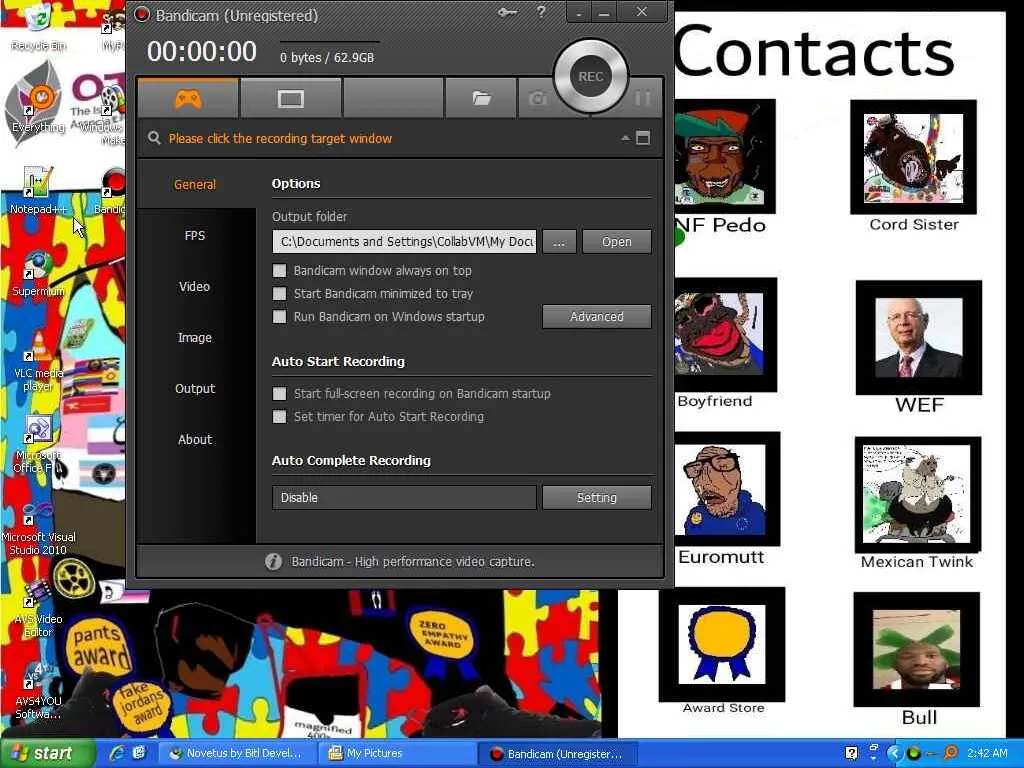Switch to the Video settings tab
This screenshot has height=768, width=1024.
point(195,286)
